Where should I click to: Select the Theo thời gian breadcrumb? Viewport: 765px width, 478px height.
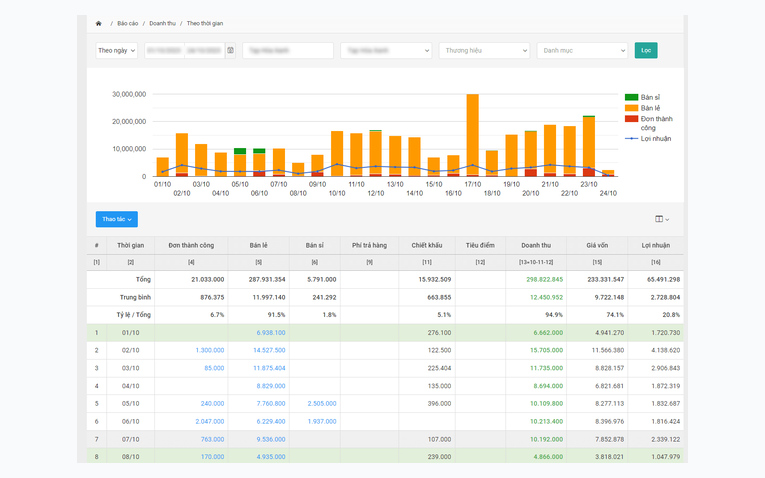(x=205, y=23)
